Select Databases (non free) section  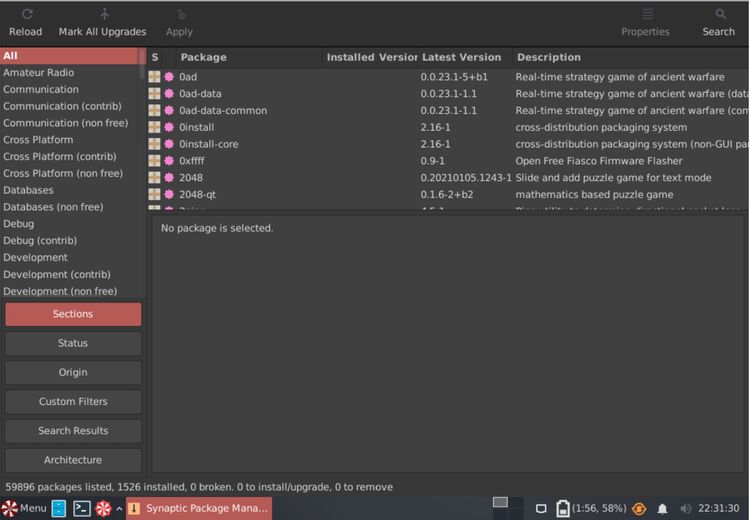point(69,207)
